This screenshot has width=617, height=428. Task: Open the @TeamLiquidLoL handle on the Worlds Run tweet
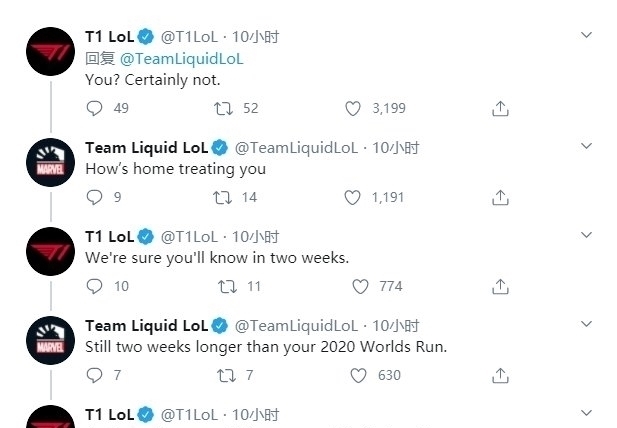coord(296,325)
